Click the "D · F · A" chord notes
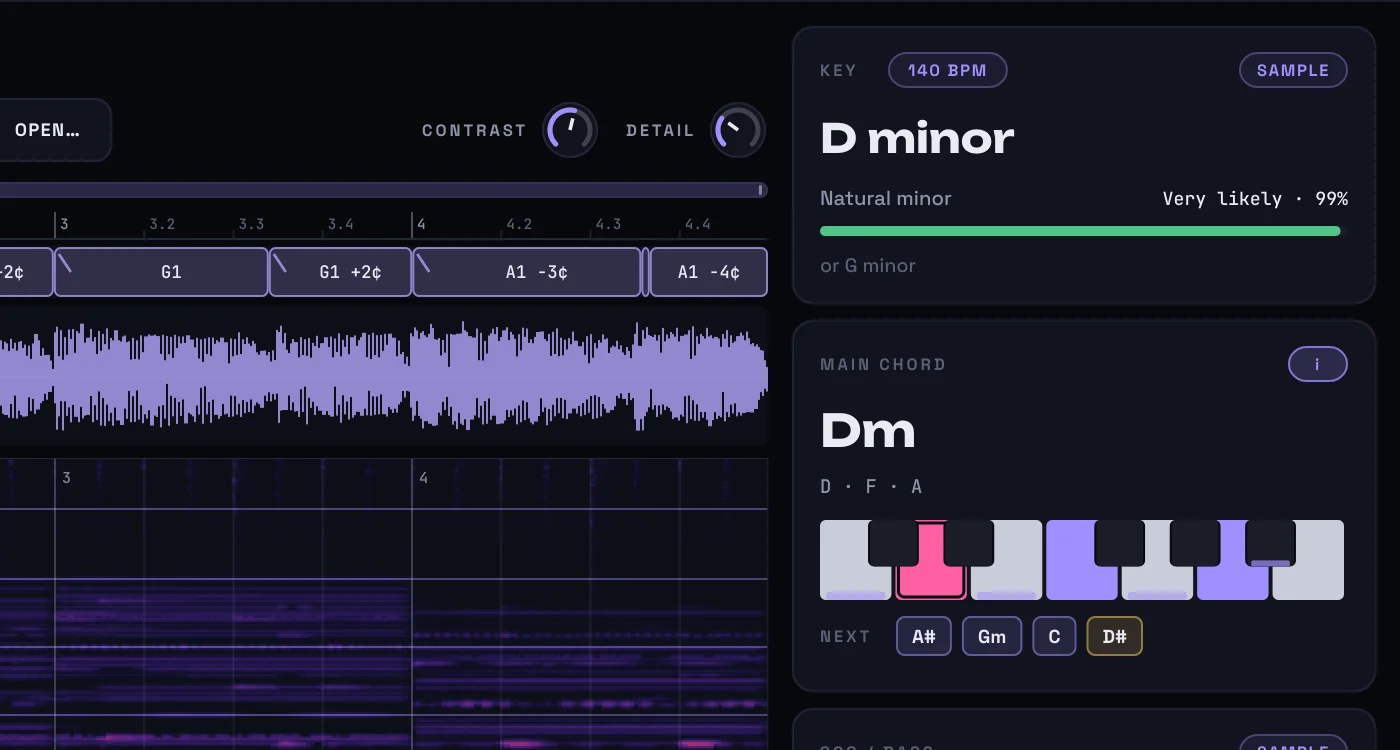Viewport: 1400px width, 750px height. (872, 487)
